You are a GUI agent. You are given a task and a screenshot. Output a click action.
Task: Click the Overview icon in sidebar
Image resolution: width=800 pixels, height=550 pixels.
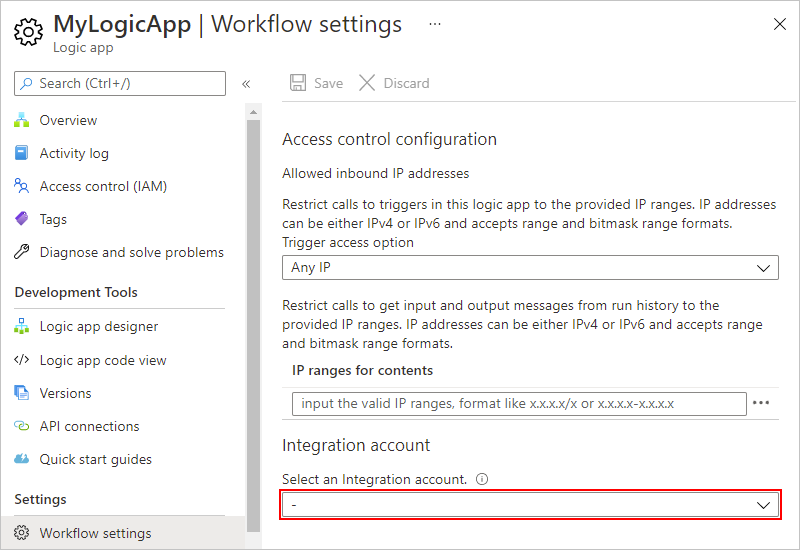22,120
